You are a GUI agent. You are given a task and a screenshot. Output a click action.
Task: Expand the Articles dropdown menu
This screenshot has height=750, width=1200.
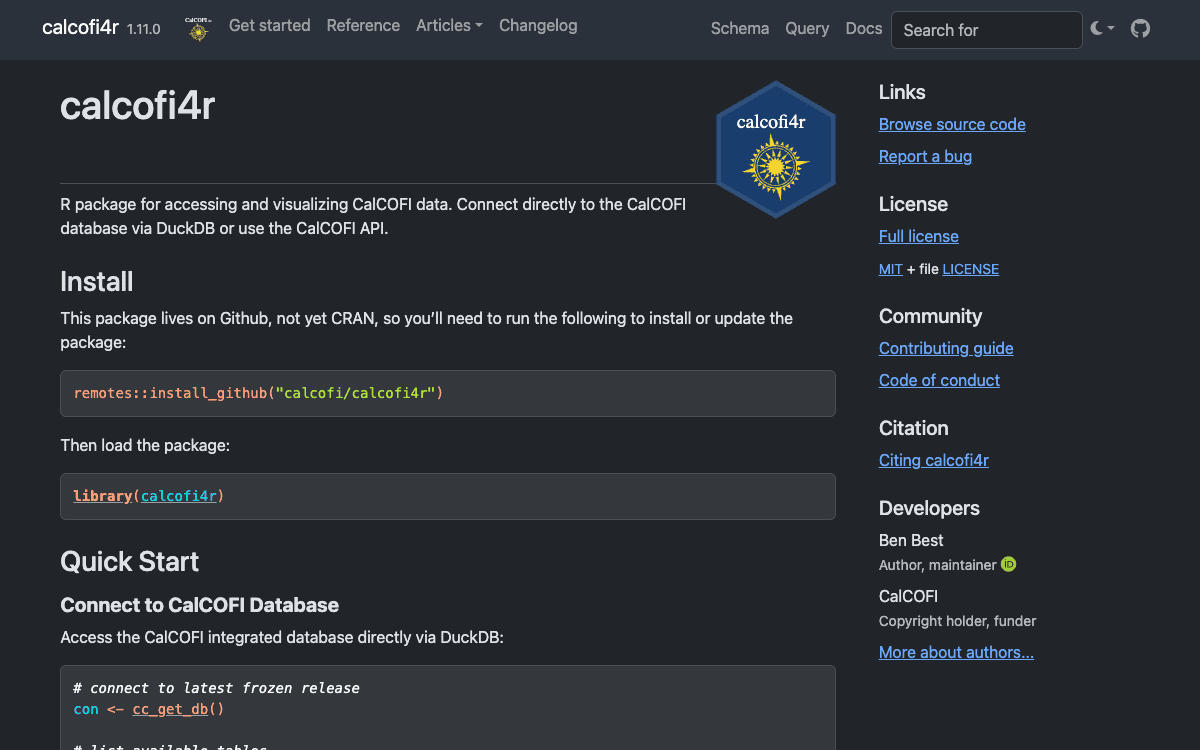click(x=449, y=26)
